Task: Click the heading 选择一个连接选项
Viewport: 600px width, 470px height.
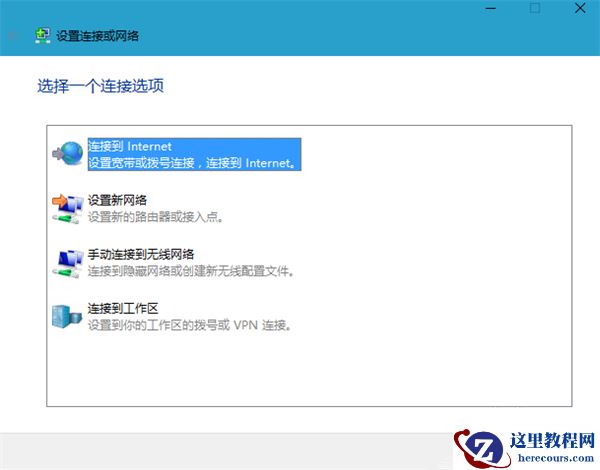Action: coord(101,86)
